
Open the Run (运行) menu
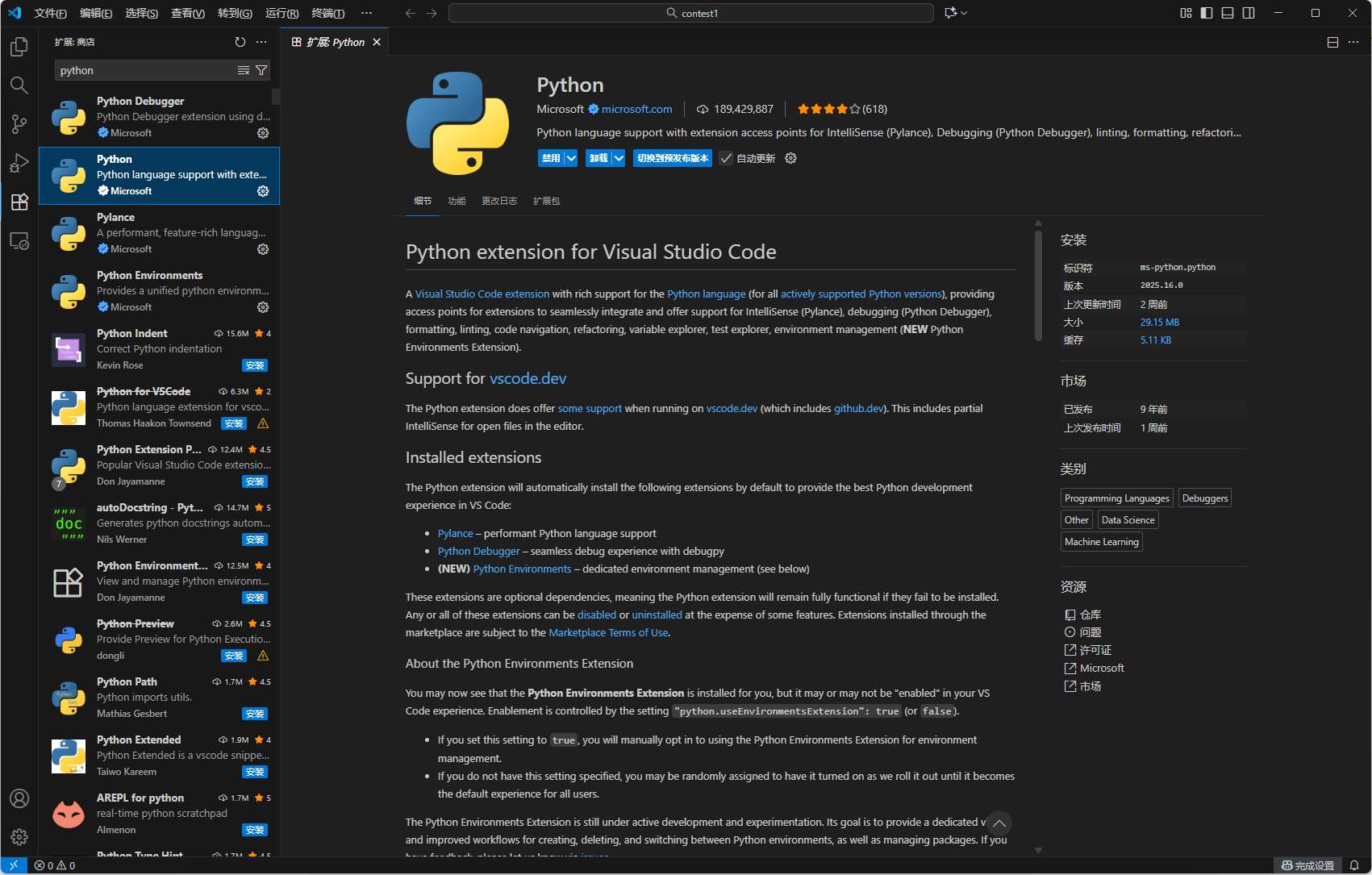(x=281, y=13)
